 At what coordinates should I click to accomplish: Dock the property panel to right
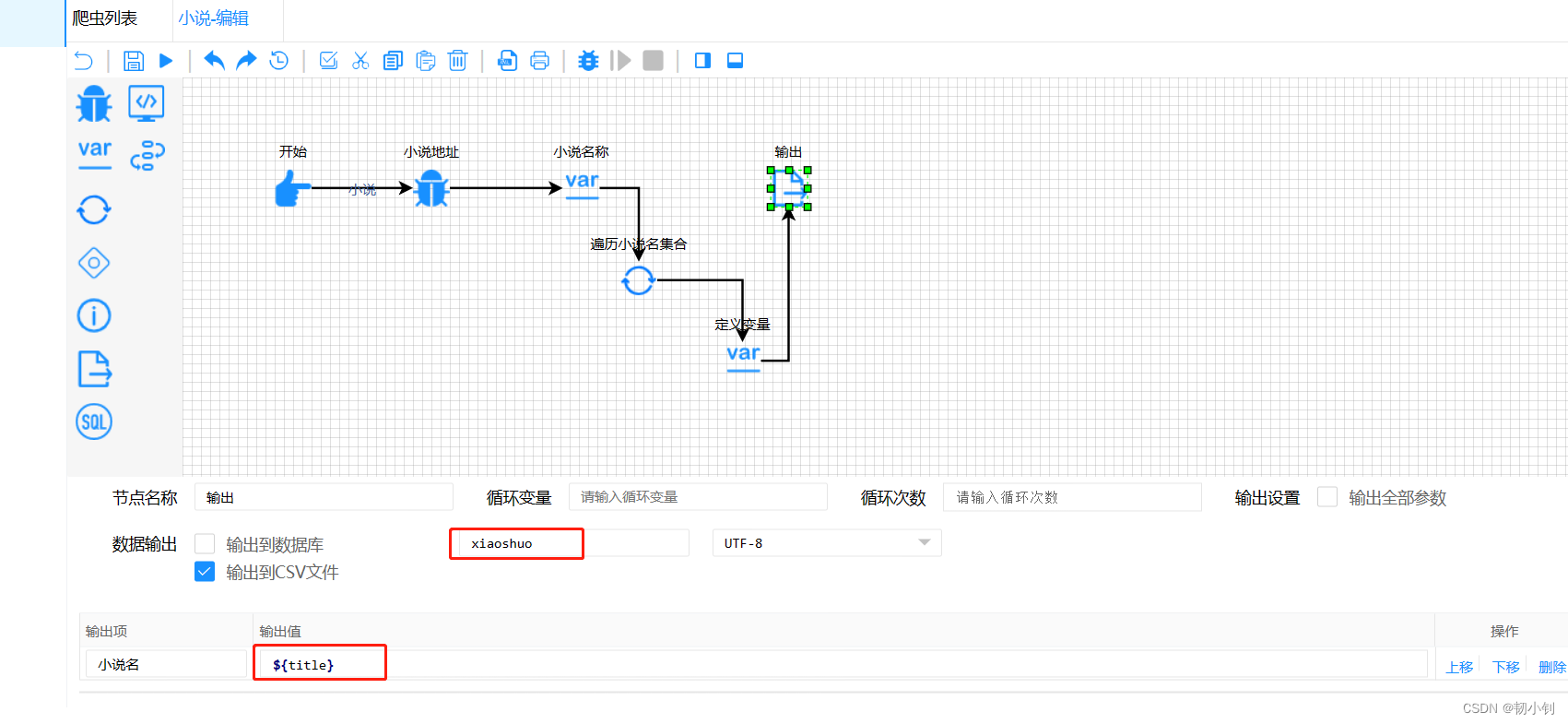pyautogui.click(x=702, y=61)
